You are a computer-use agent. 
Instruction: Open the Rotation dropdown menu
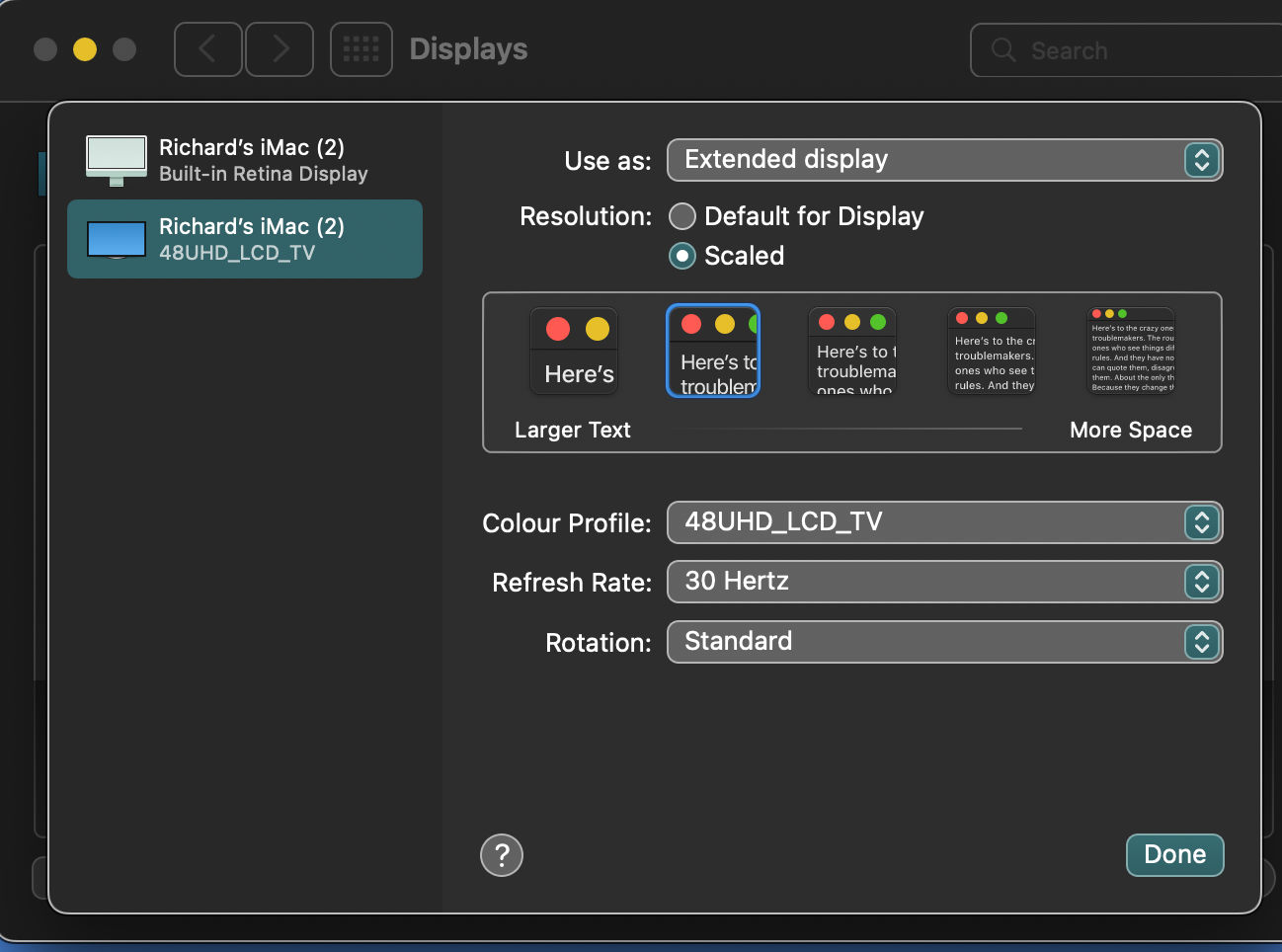pos(944,642)
